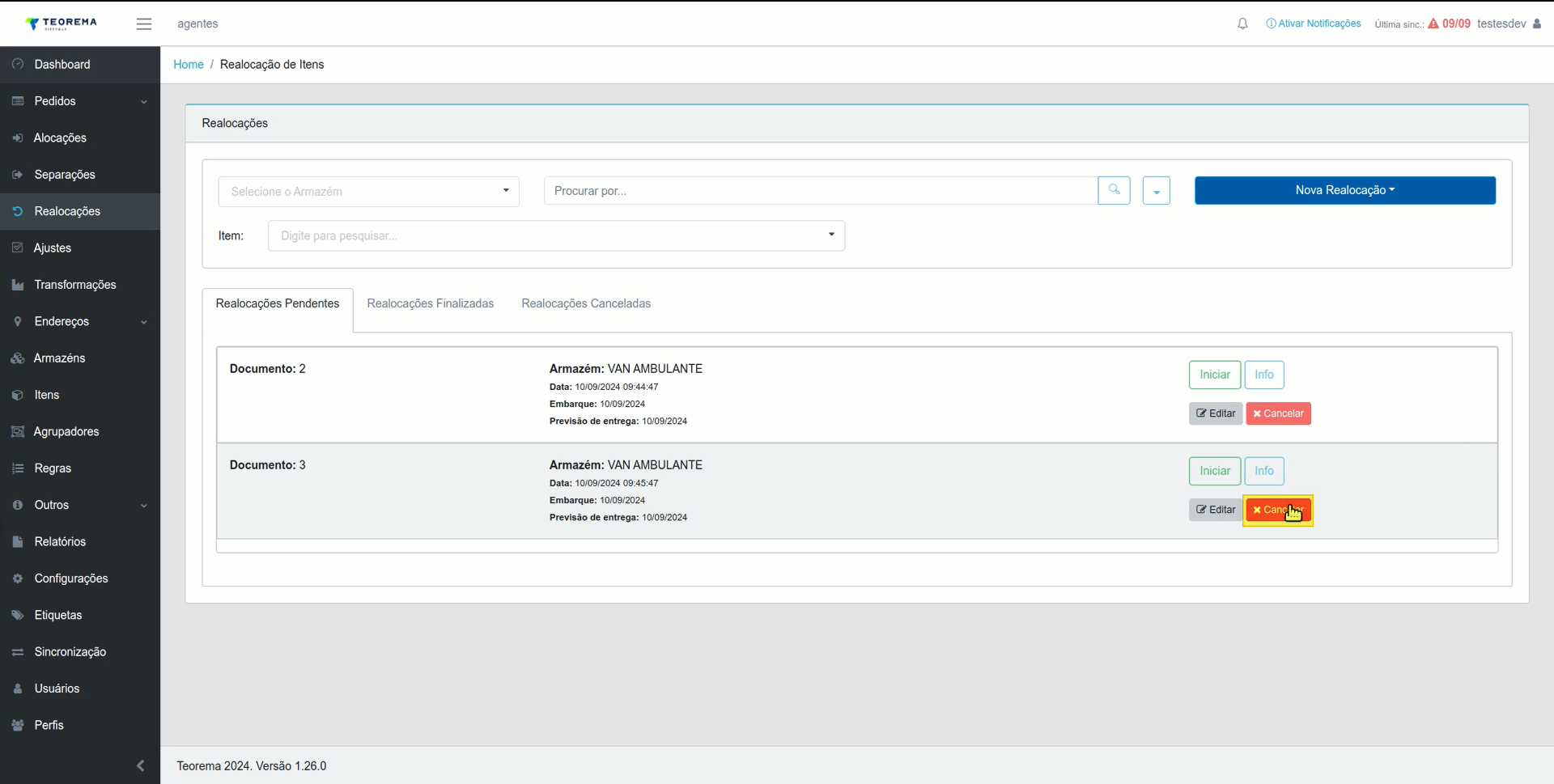Collapse the sidebar with bottom arrow
The image size is (1554, 784).
[x=140, y=765]
